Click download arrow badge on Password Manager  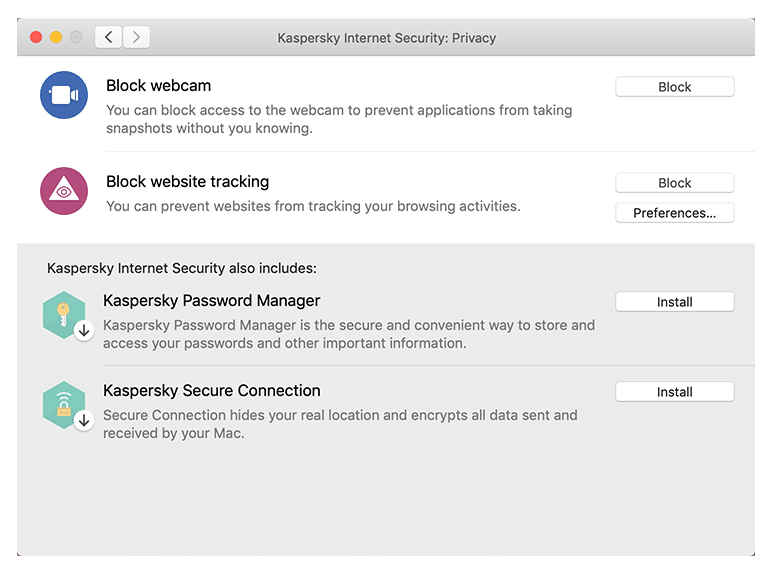click(x=84, y=331)
